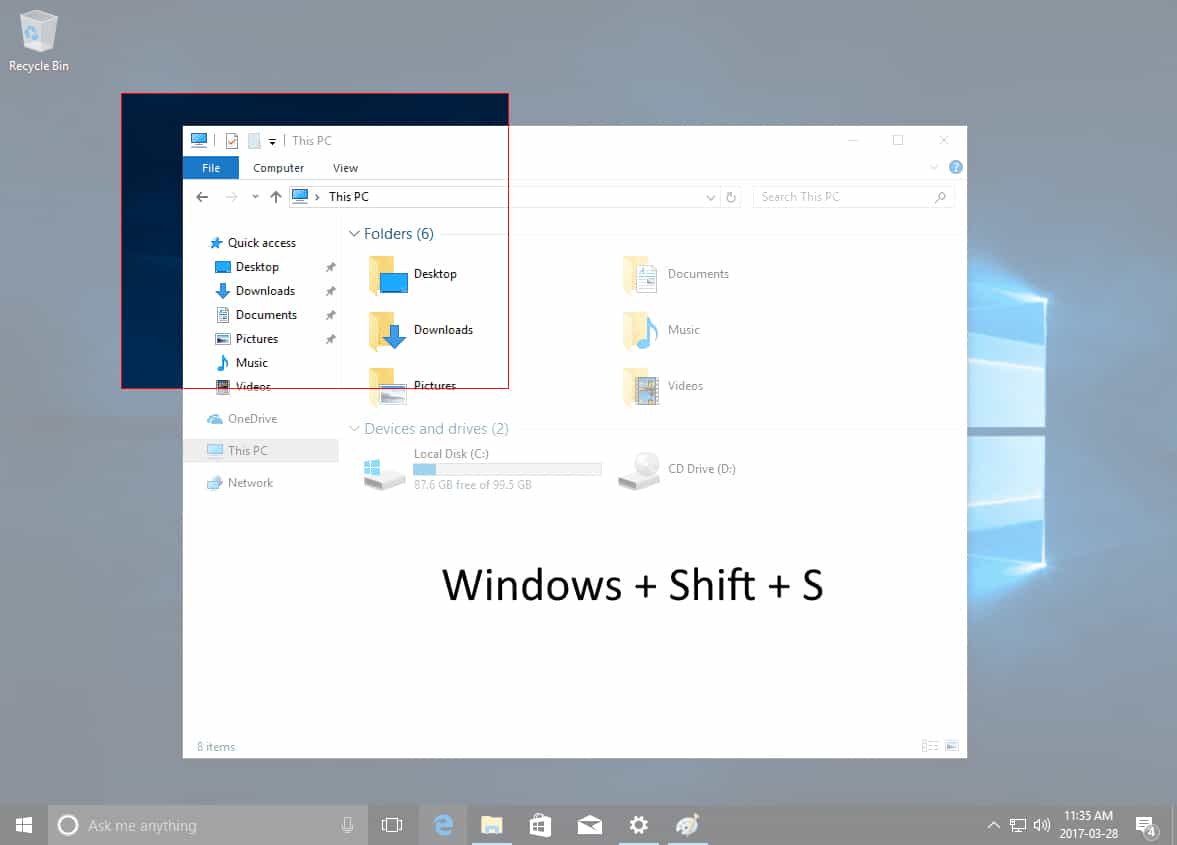Open Microsoft Edge from the taskbar

441,824
